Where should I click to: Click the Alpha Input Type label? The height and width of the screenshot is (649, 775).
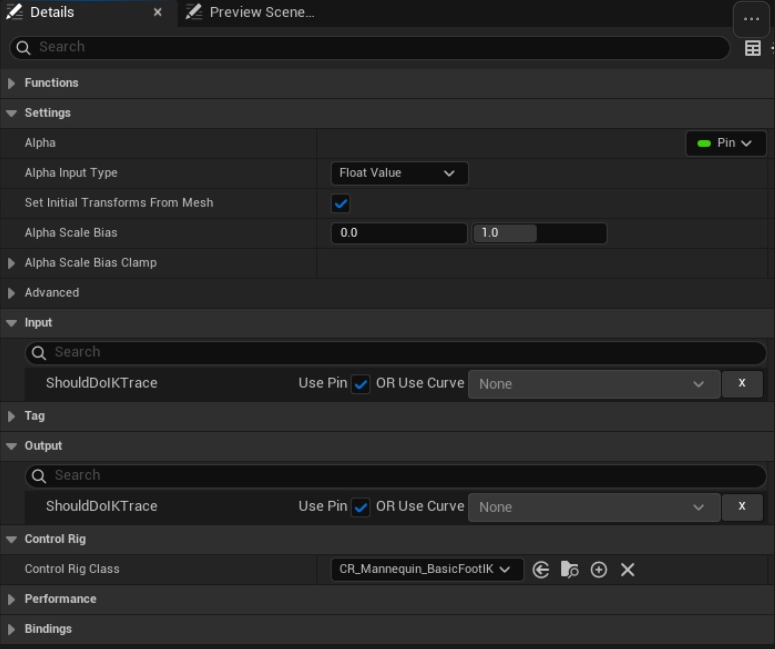71,173
